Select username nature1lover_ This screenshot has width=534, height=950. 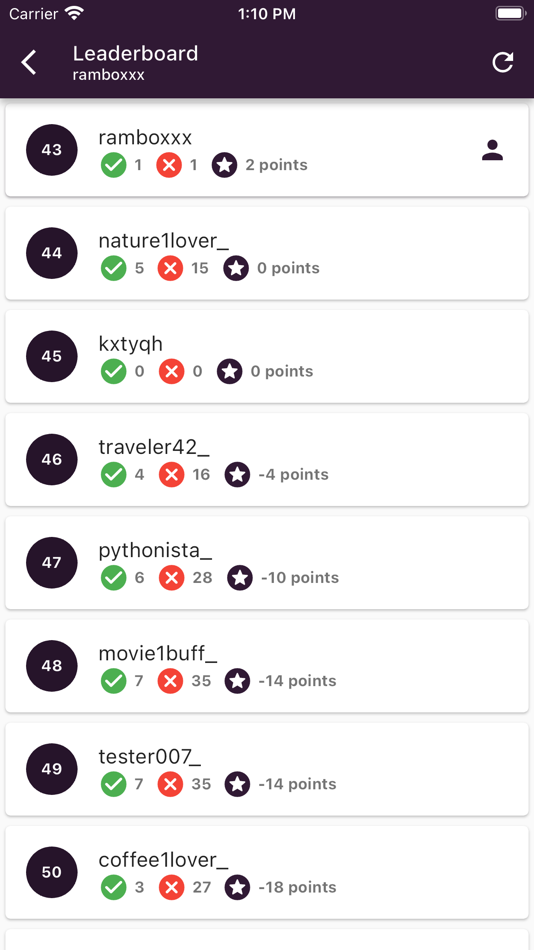click(164, 241)
